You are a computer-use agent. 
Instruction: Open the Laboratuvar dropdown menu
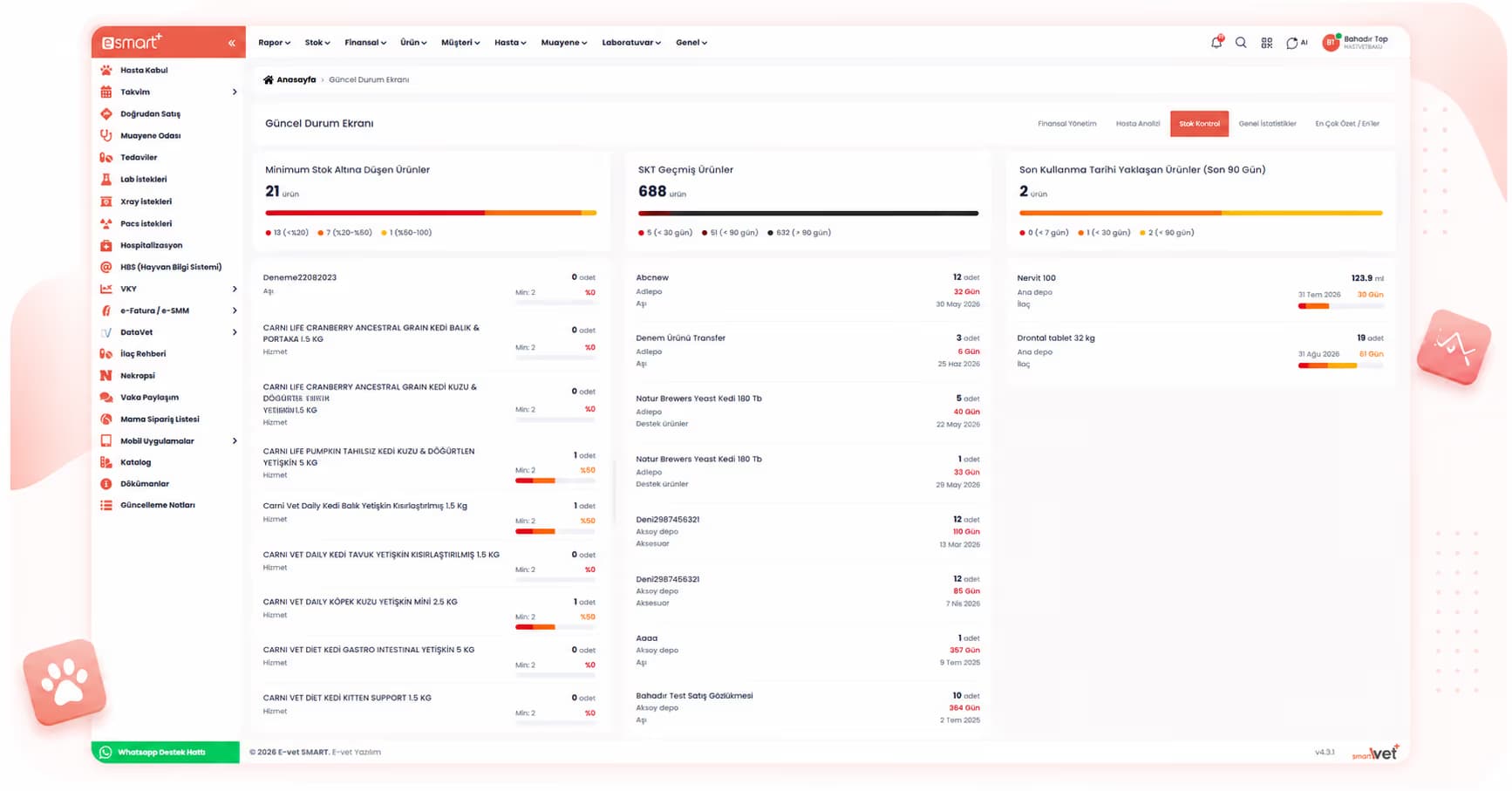point(631,42)
